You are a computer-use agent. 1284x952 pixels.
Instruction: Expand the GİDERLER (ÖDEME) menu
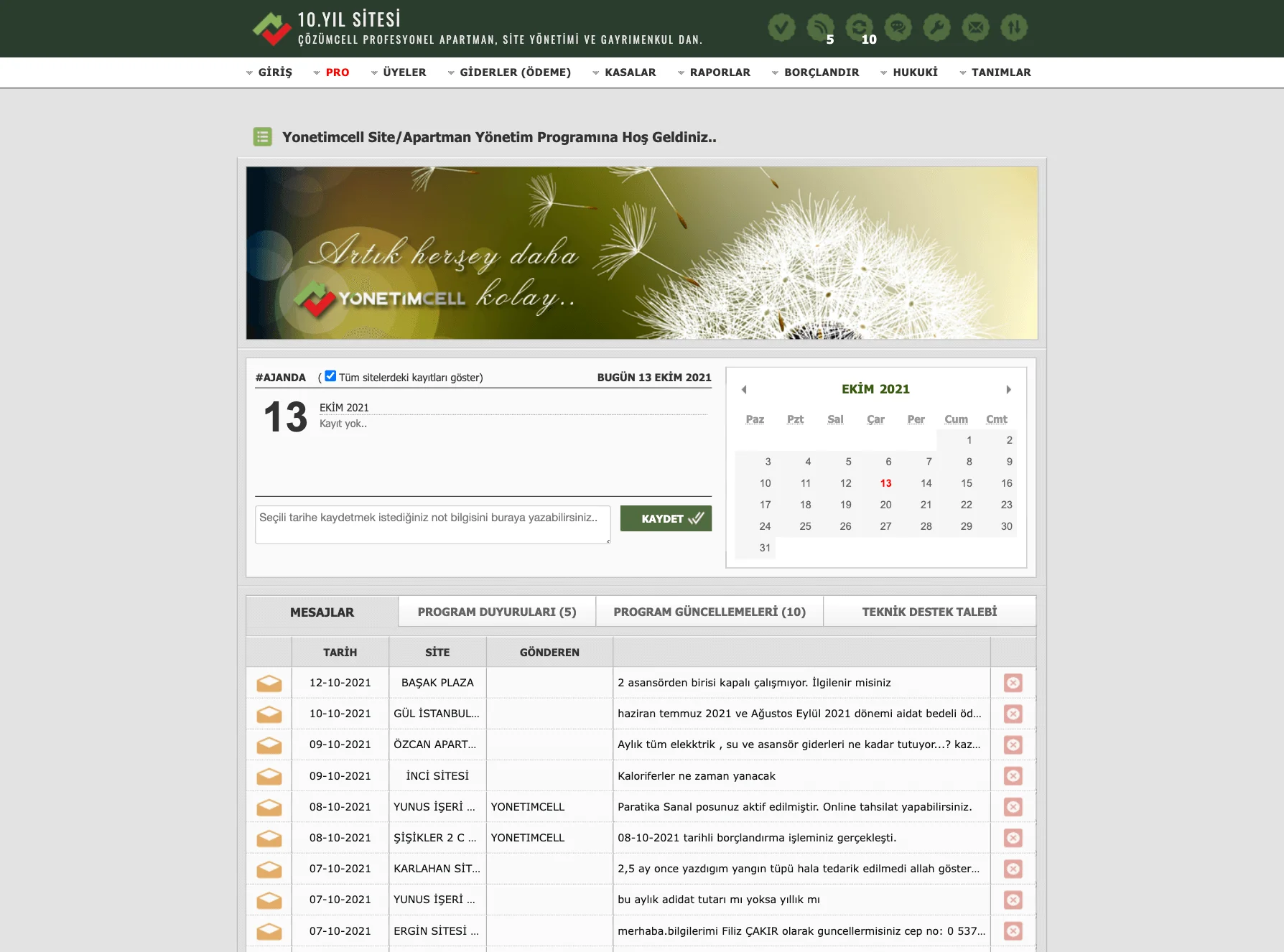pos(509,73)
